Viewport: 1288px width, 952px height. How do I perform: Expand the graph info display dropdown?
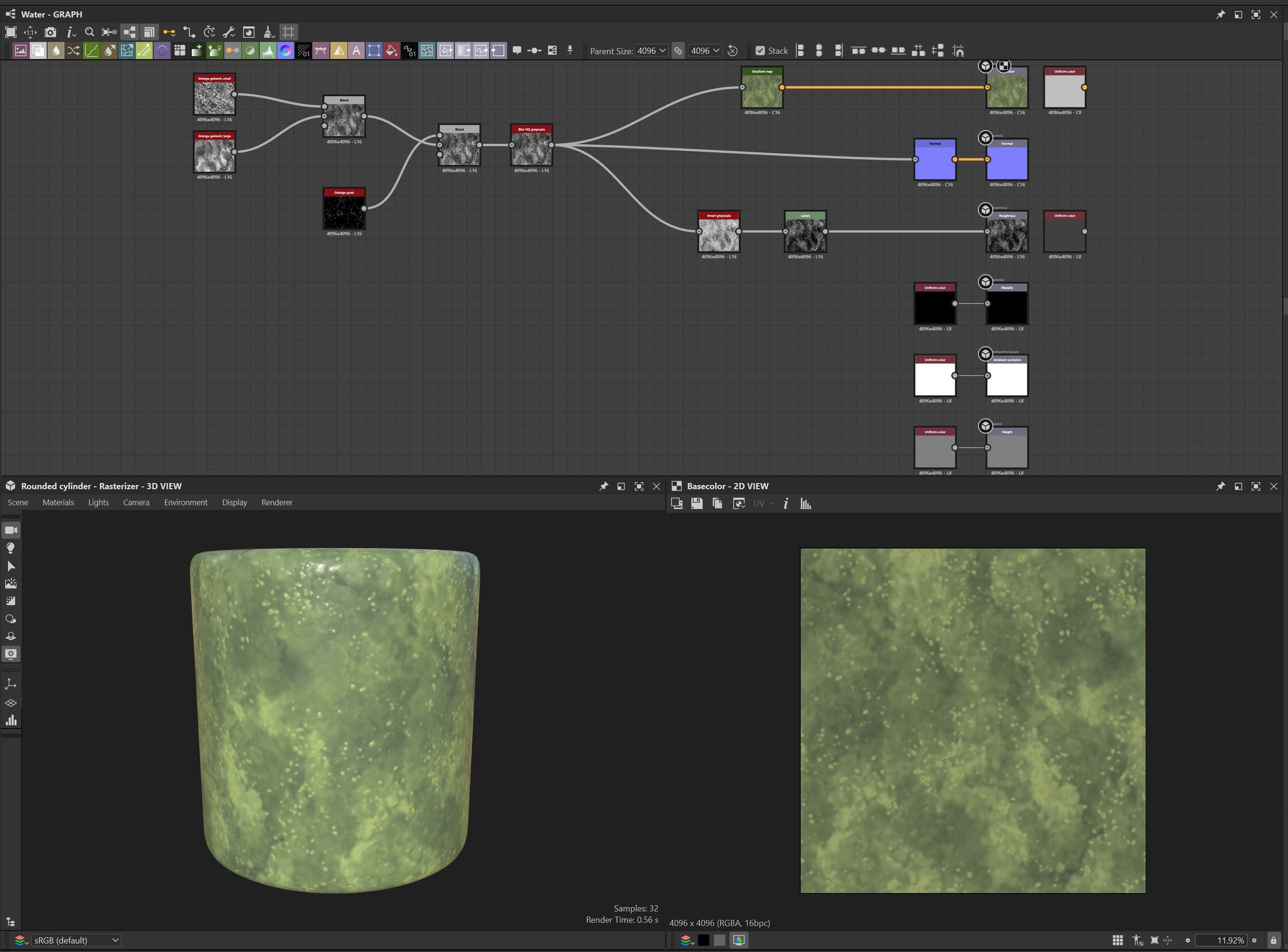(x=71, y=32)
